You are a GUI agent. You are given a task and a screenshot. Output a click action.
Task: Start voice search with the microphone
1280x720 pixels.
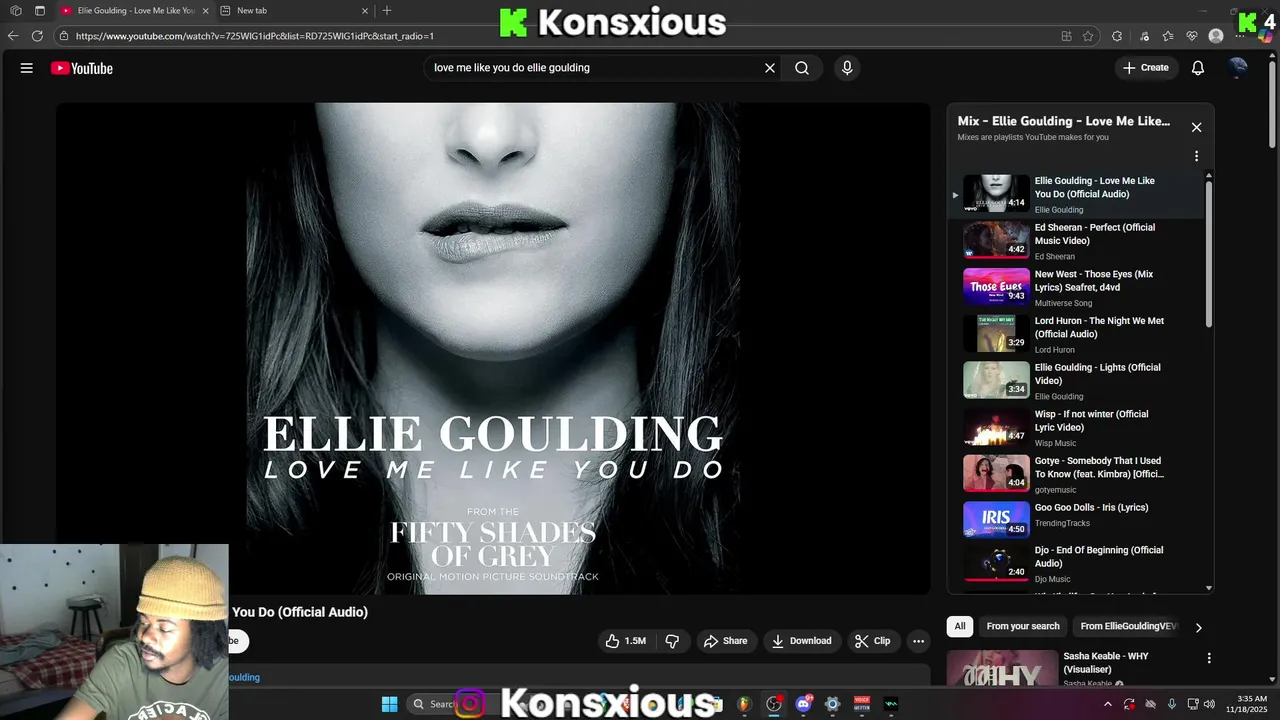pyautogui.click(x=847, y=68)
